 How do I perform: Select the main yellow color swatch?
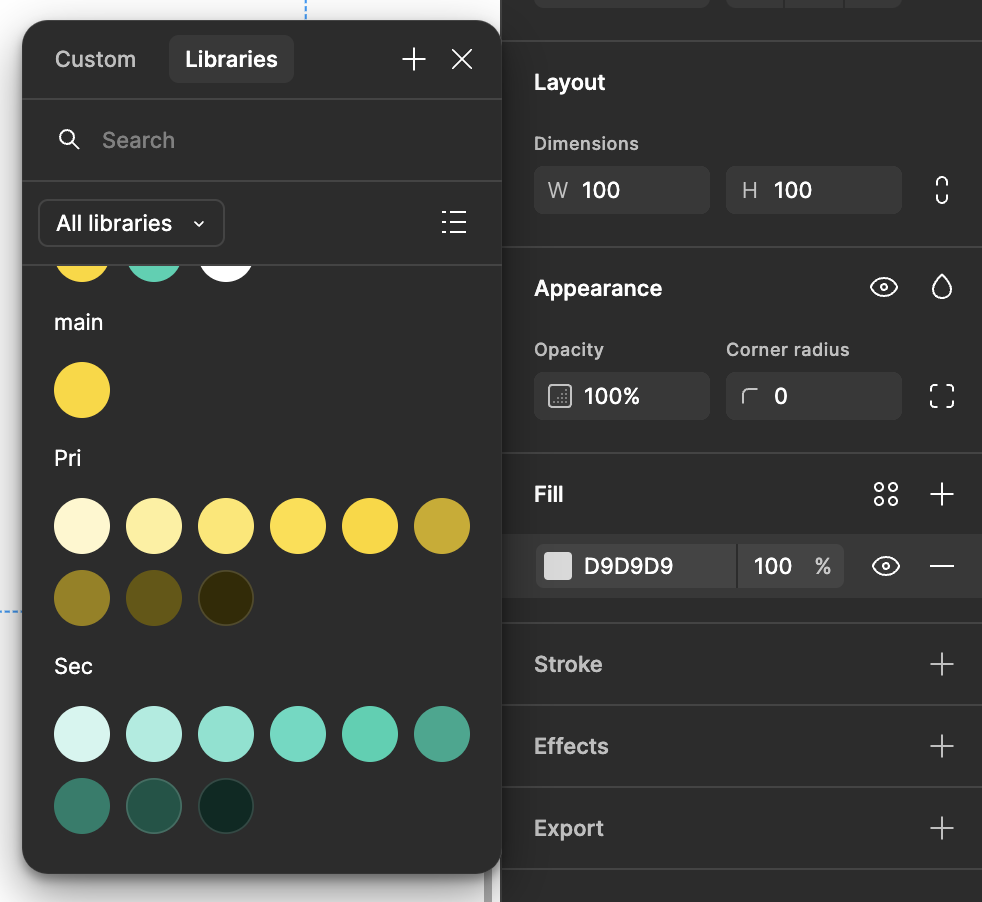pos(82,390)
